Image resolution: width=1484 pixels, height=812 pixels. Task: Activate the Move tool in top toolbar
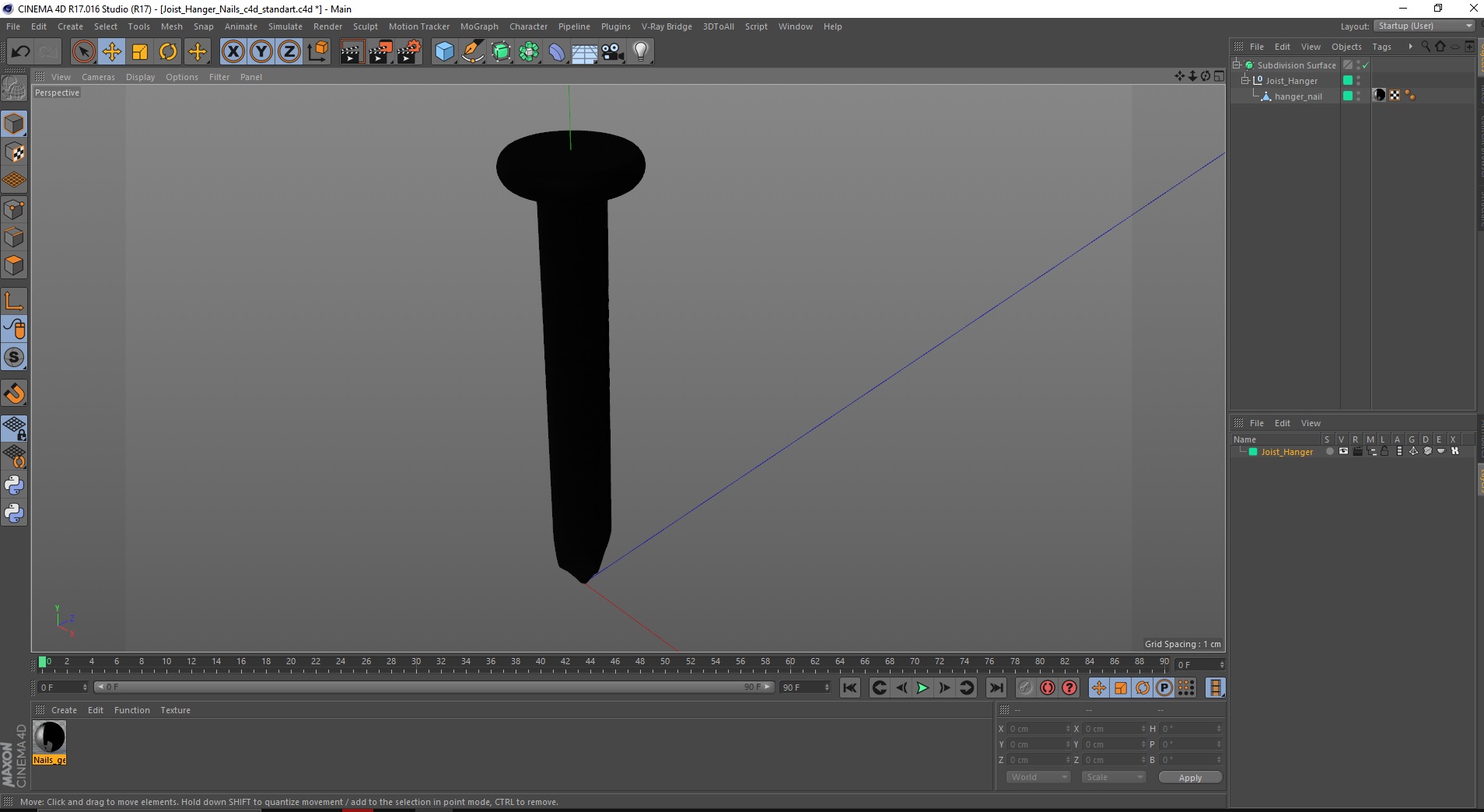(x=111, y=52)
